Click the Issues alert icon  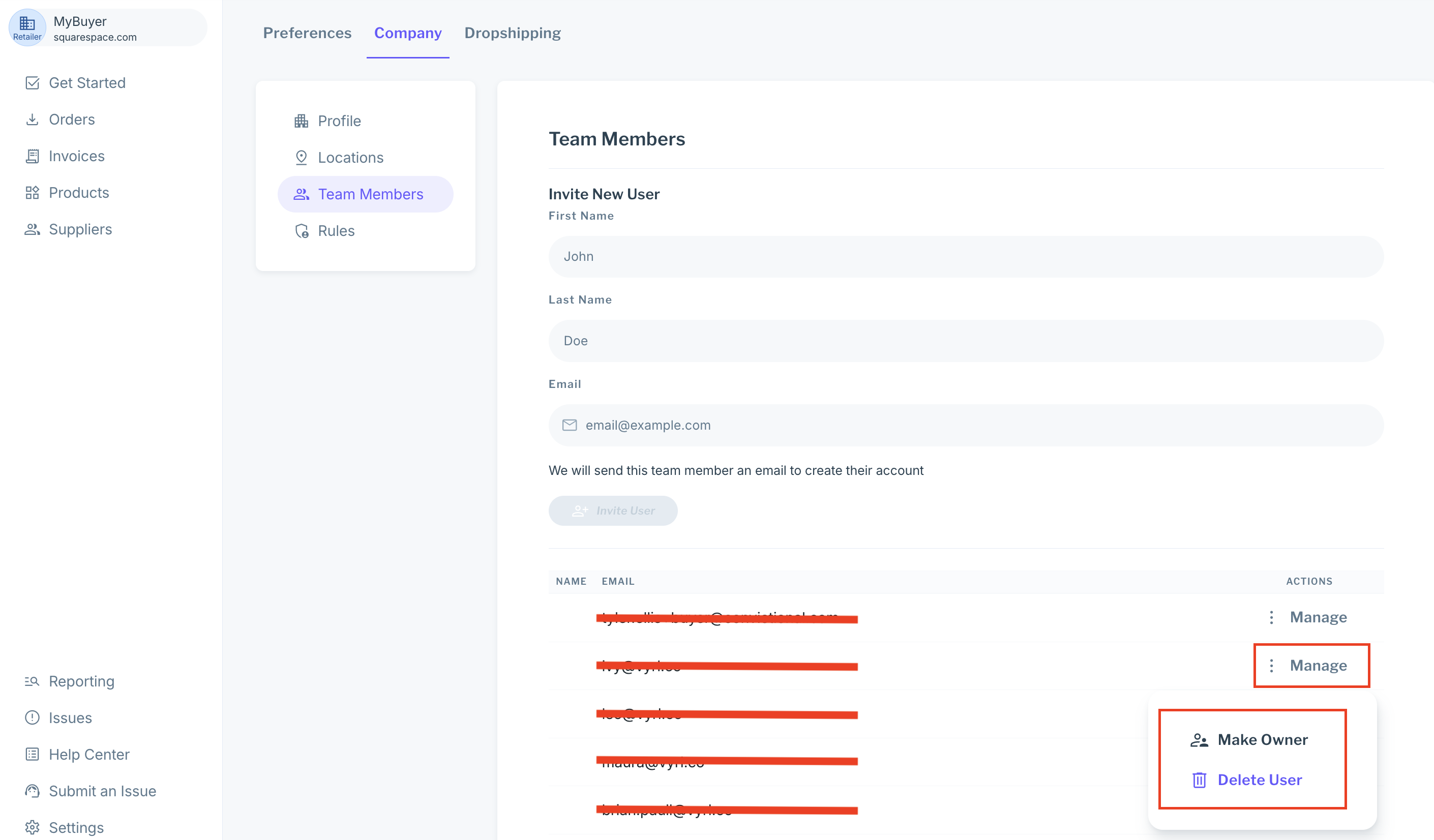click(33, 717)
